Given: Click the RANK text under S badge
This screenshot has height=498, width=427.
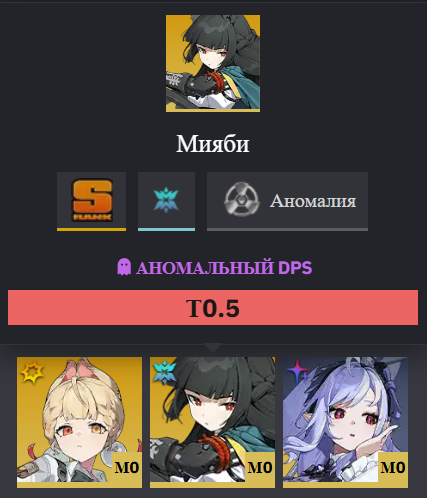Looking at the screenshot, I should point(92,217).
